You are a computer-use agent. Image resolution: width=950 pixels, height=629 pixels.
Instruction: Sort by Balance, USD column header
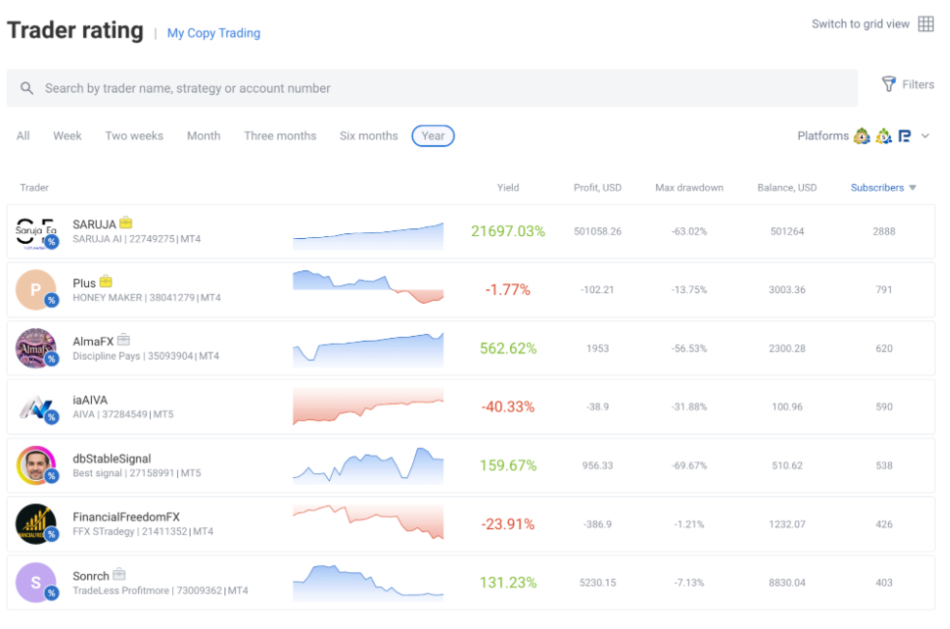pos(787,188)
